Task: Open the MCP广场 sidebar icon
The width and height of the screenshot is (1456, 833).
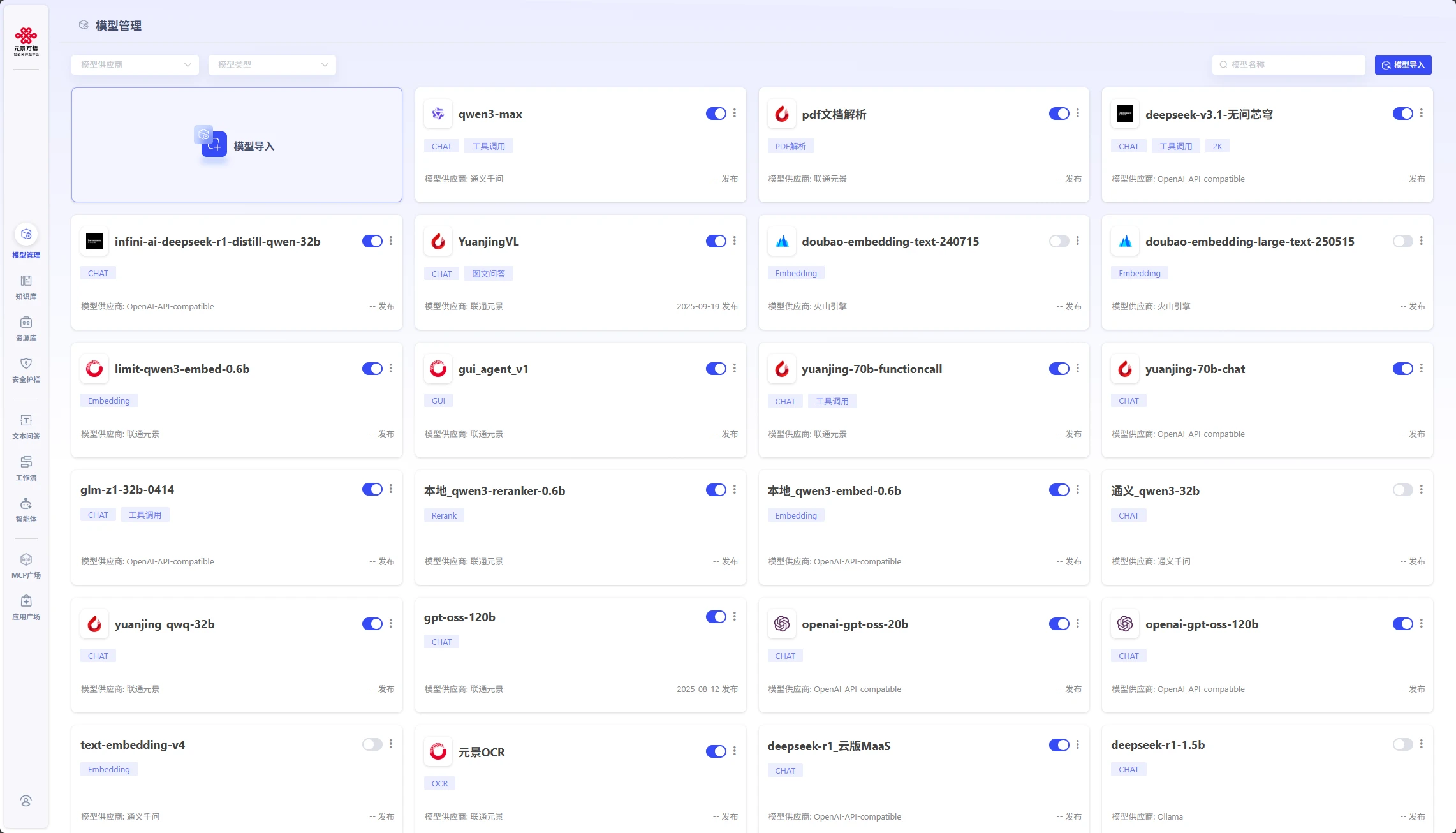Action: [26, 559]
